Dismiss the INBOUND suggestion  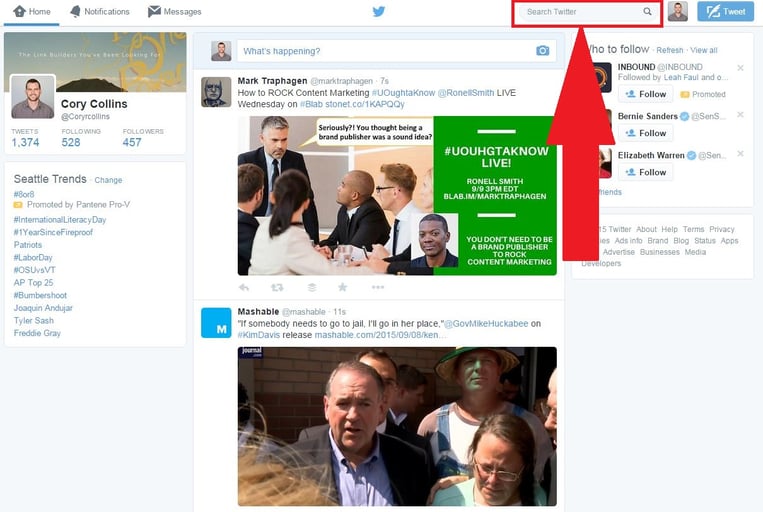pos(740,68)
